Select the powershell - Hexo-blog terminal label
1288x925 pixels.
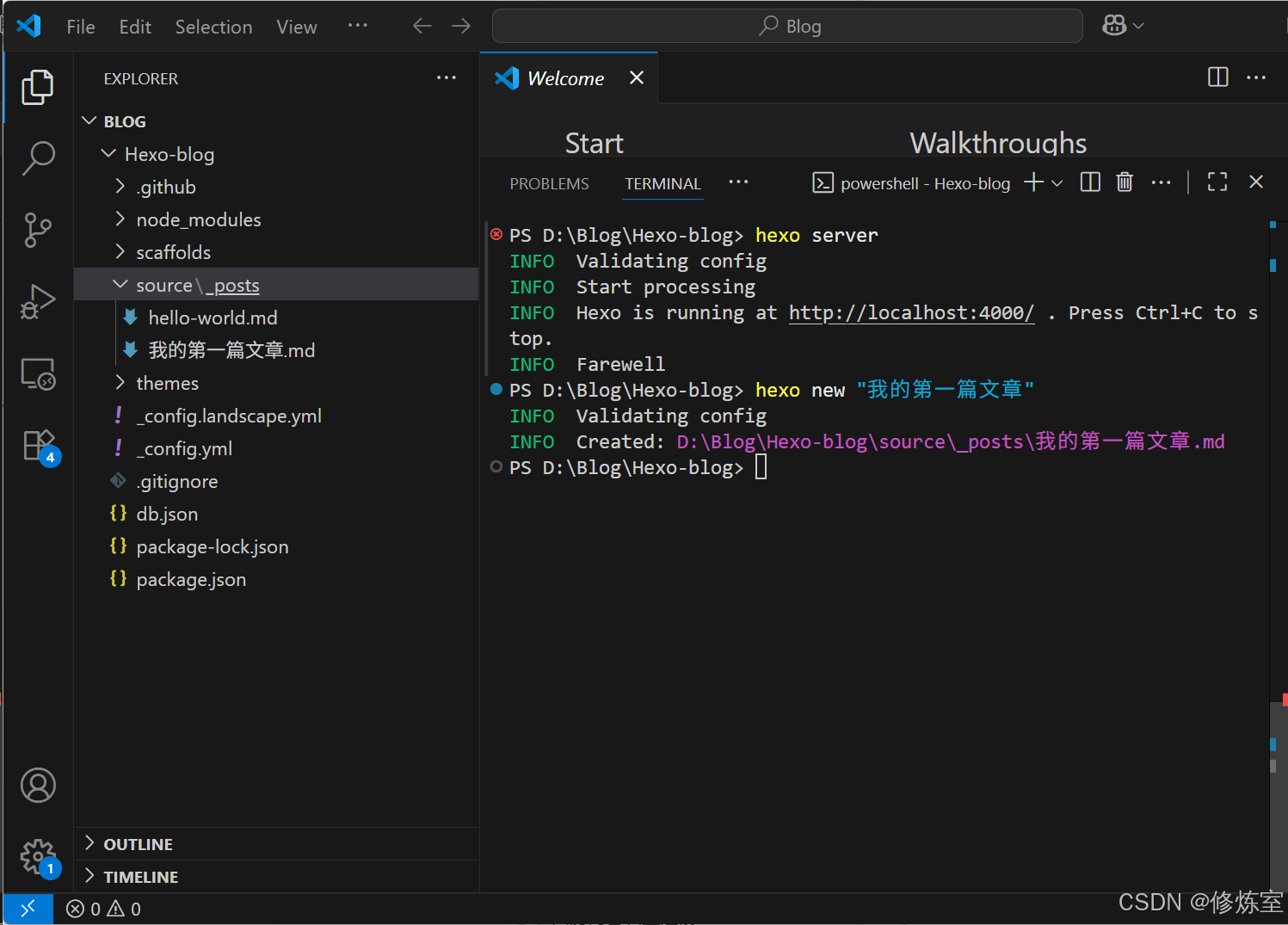coord(911,183)
